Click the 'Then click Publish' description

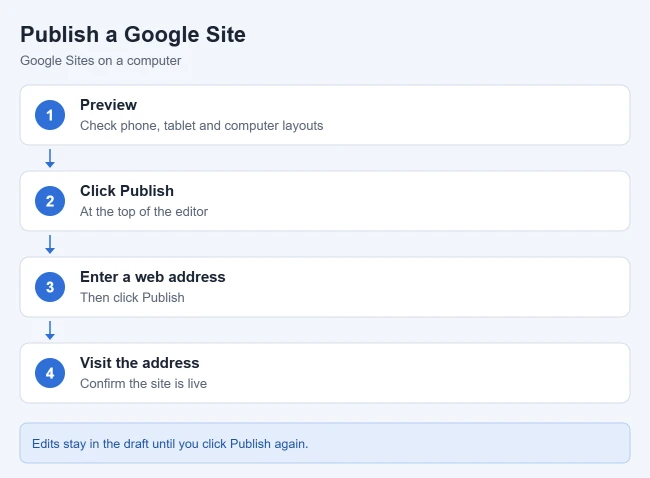point(132,297)
